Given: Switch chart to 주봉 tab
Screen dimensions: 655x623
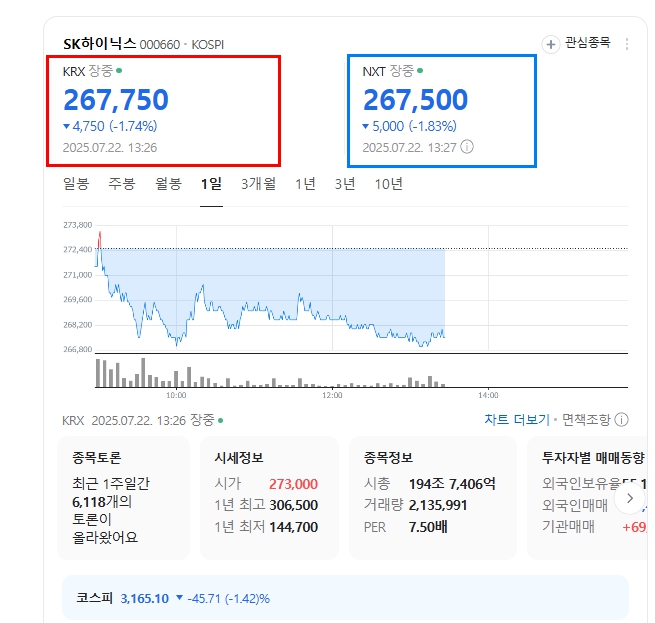Looking at the screenshot, I should (122, 184).
